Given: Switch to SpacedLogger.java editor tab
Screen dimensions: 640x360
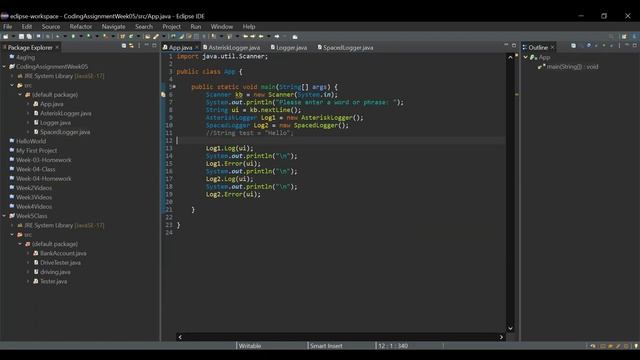Looking at the screenshot, I should 345,47.
